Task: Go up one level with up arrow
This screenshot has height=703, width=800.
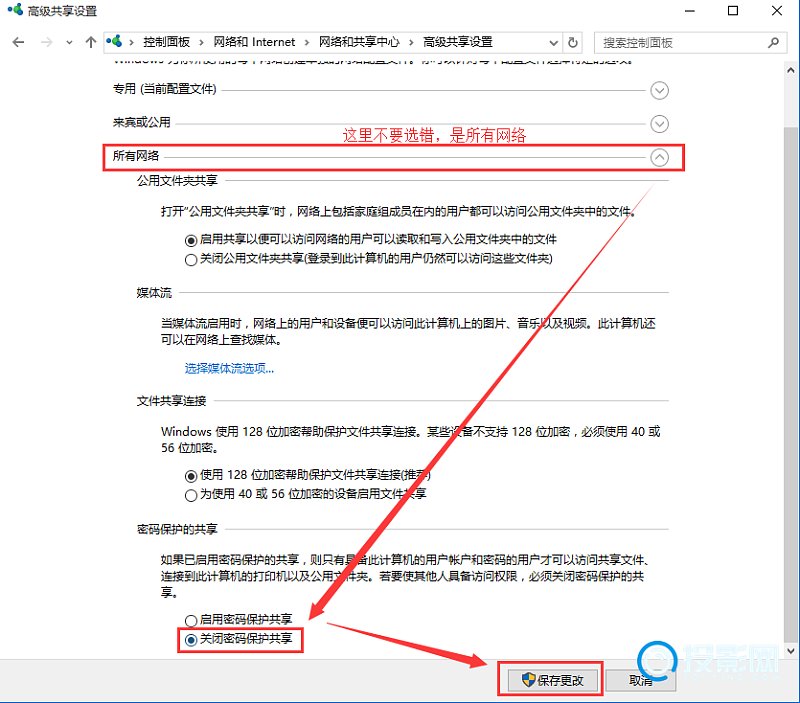Action: click(x=91, y=42)
